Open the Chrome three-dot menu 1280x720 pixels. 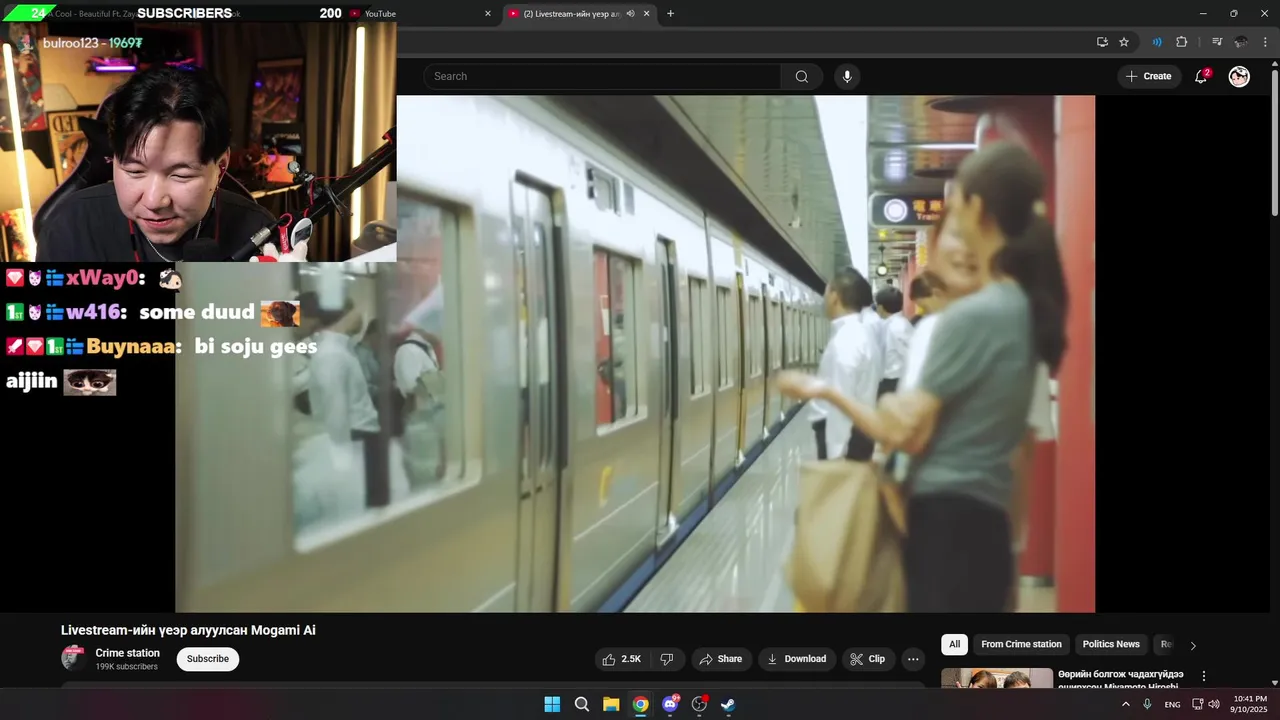tap(1265, 42)
